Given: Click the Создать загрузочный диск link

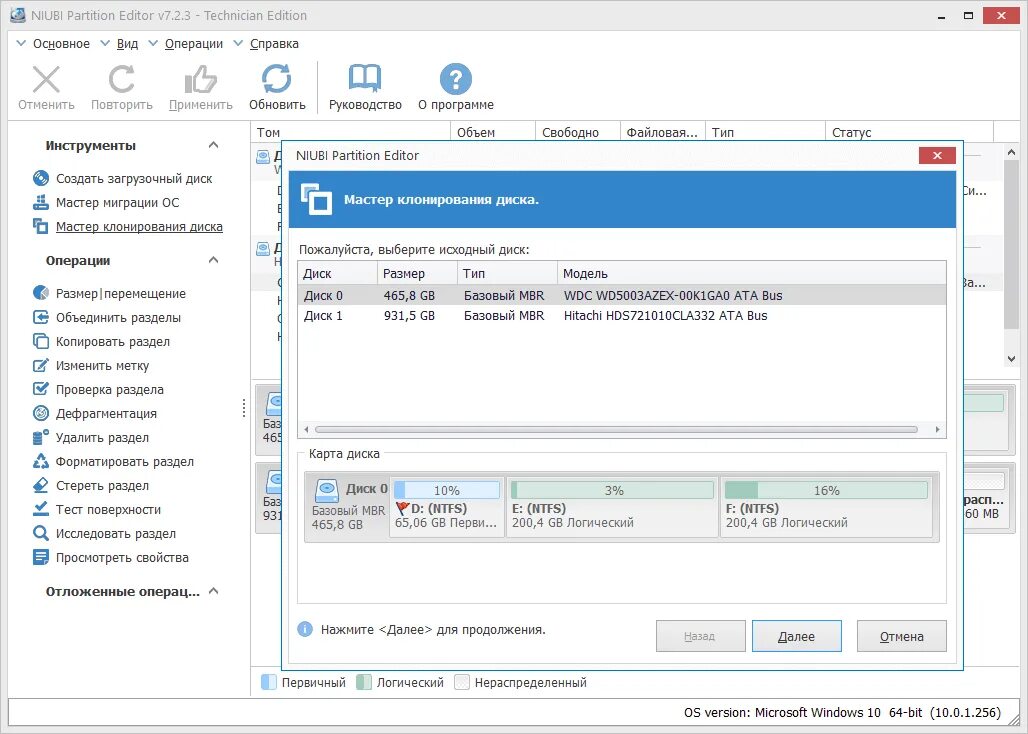Looking at the screenshot, I should [x=134, y=178].
